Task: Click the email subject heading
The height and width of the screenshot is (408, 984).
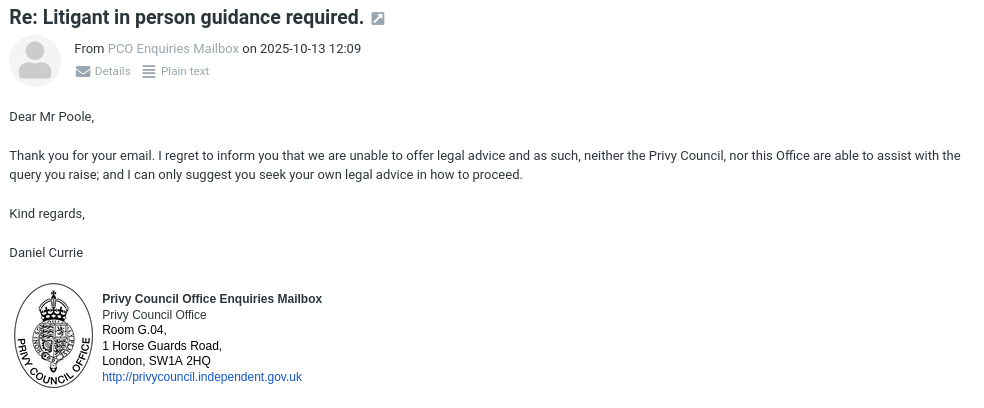Action: coord(186,17)
